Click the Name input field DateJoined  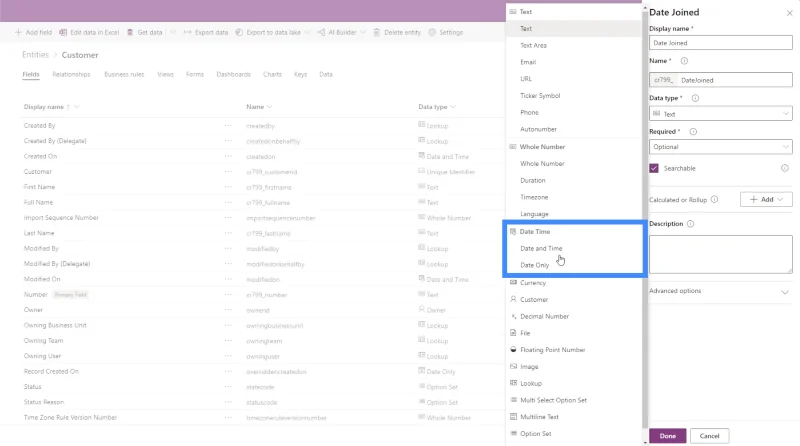[x=735, y=80]
